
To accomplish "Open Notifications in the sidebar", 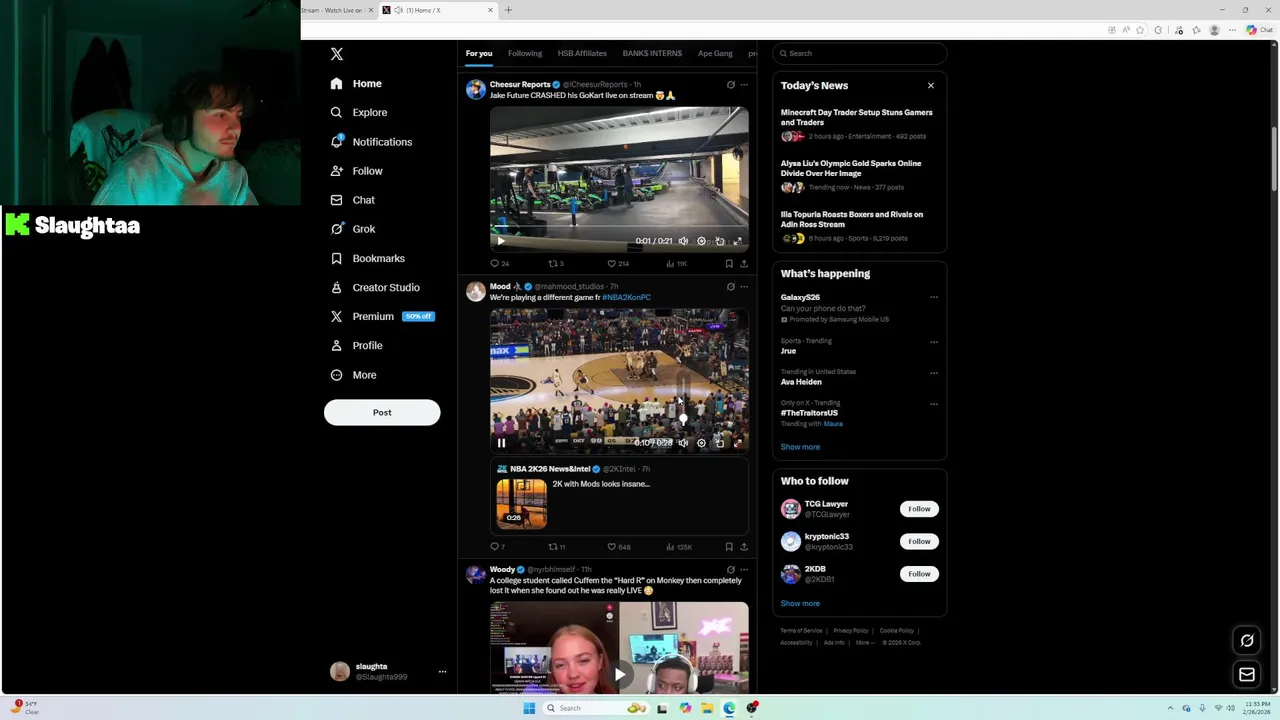I will (371, 142).
